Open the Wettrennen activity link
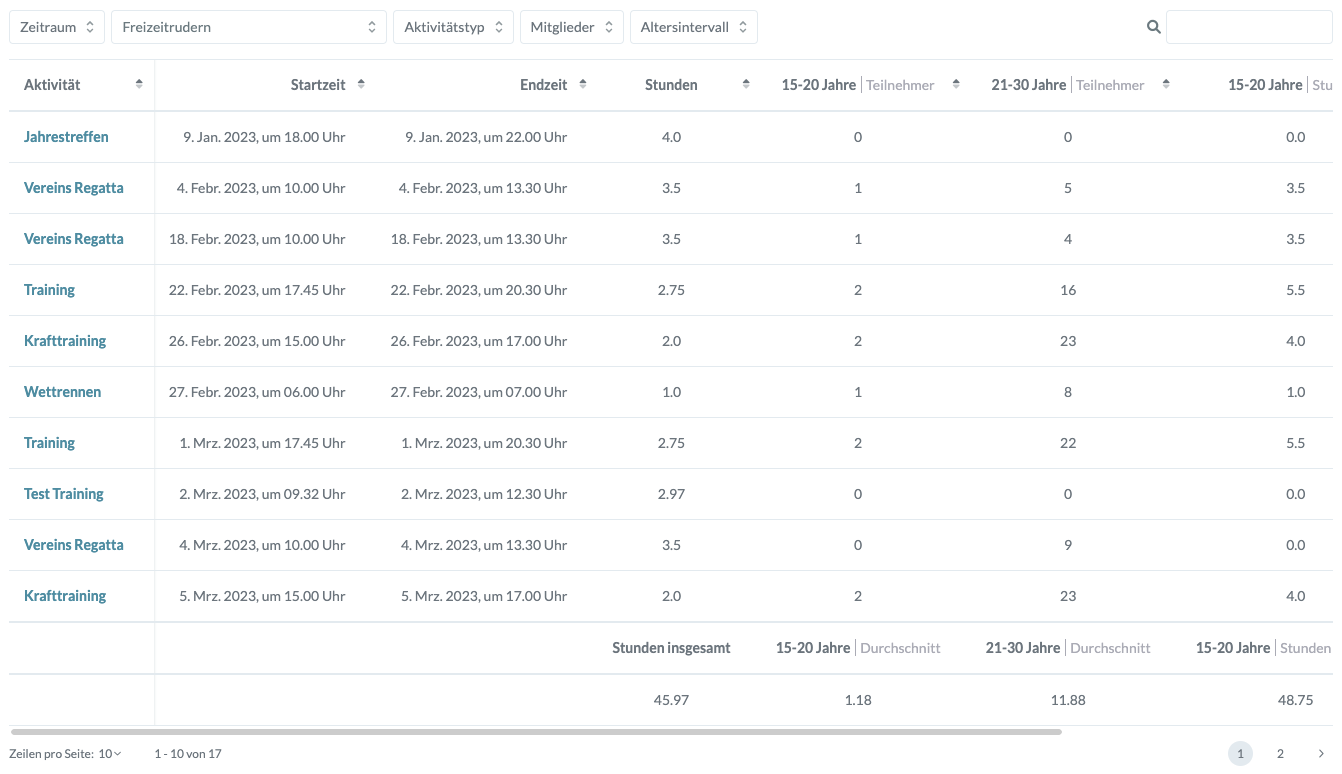The height and width of the screenshot is (774, 1342). 62,392
